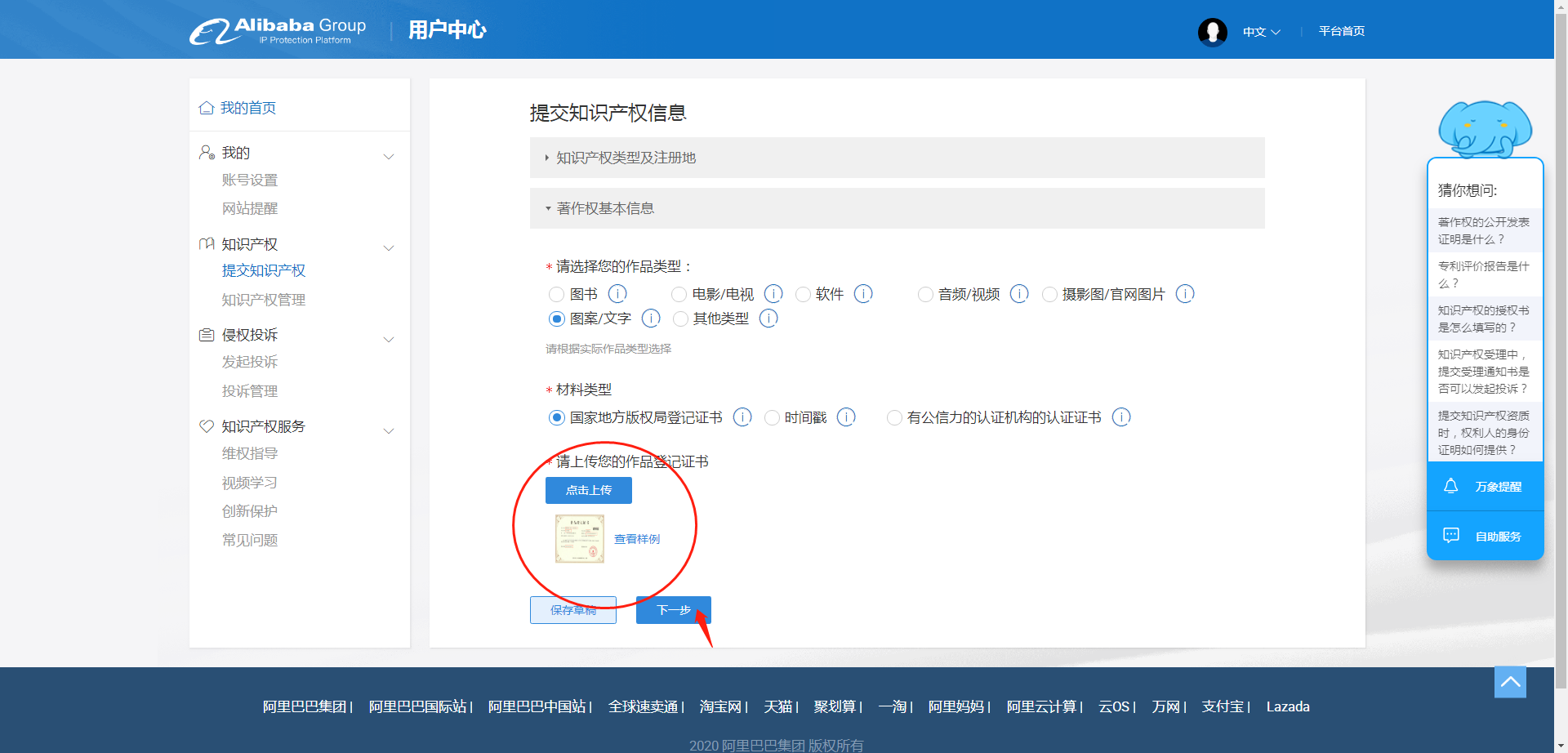1568x753 pixels.
Task: Show info icon next to 摄影图/官网图片
Action: [x=1185, y=293]
